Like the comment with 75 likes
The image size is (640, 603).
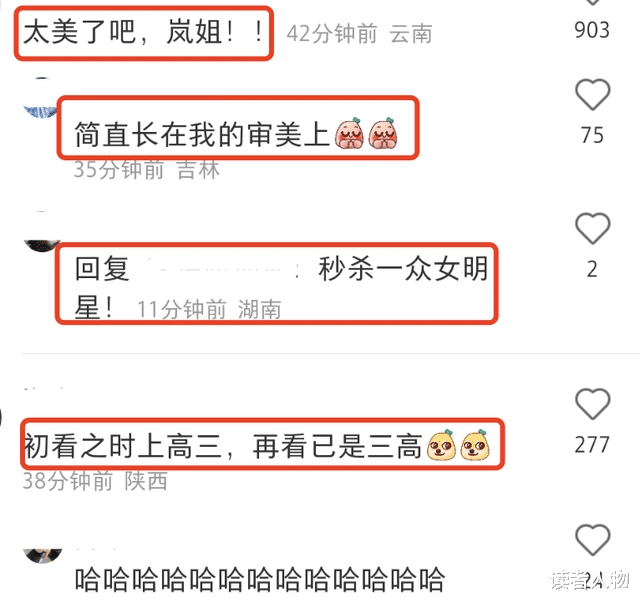click(x=593, y=95)
